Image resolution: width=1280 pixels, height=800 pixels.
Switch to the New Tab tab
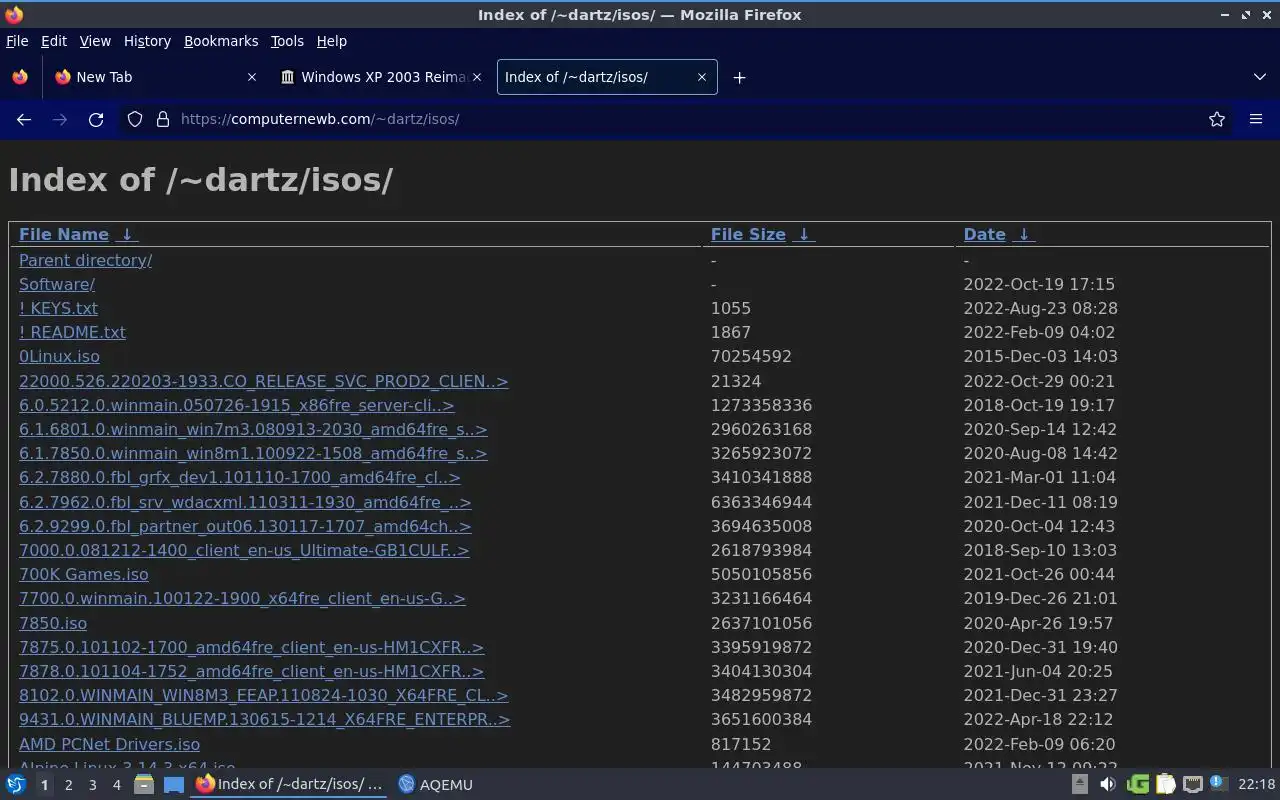tap(155, 77)
